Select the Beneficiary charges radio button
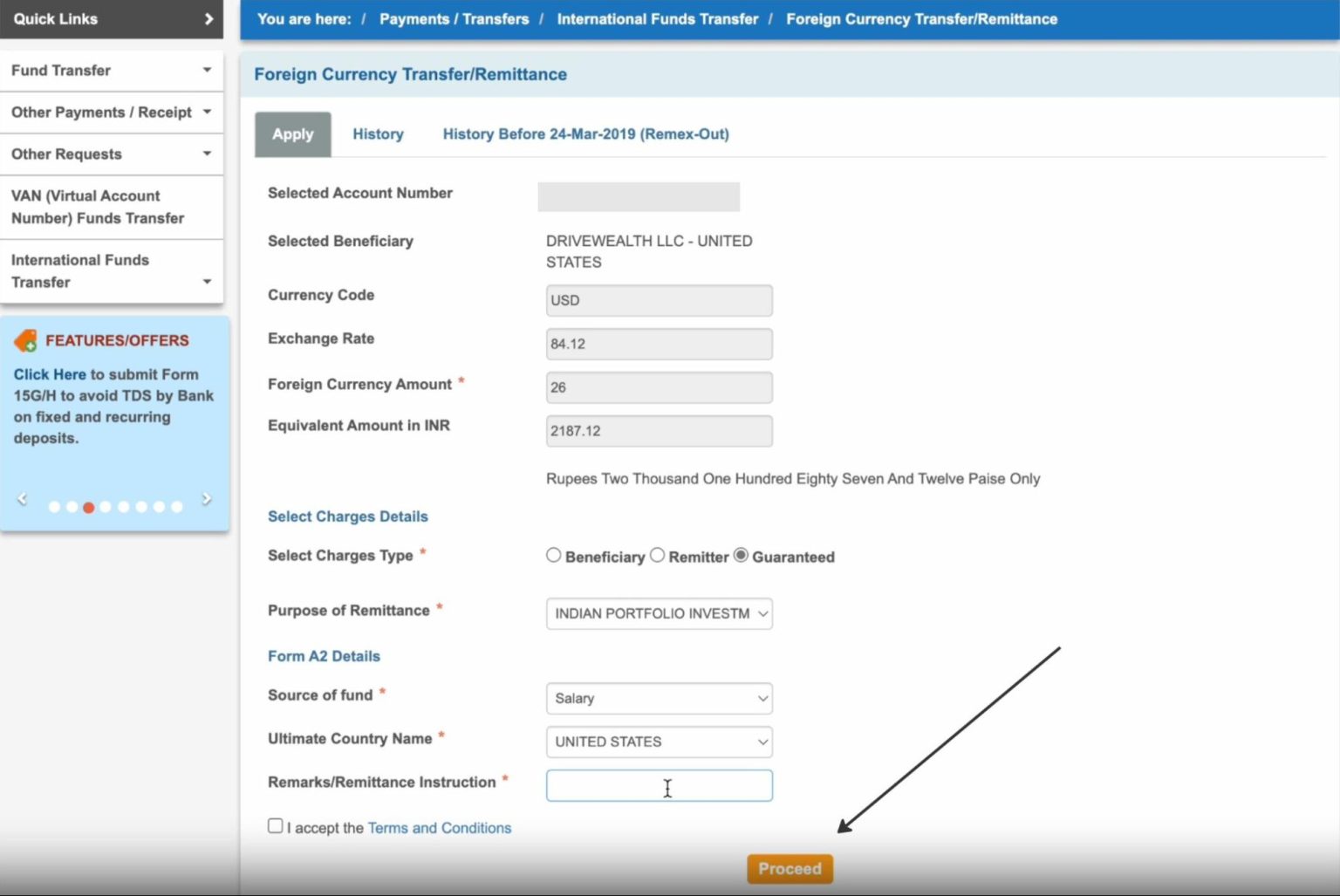Viewport: 1340px width, 896px height. click(x=553, y=555)
